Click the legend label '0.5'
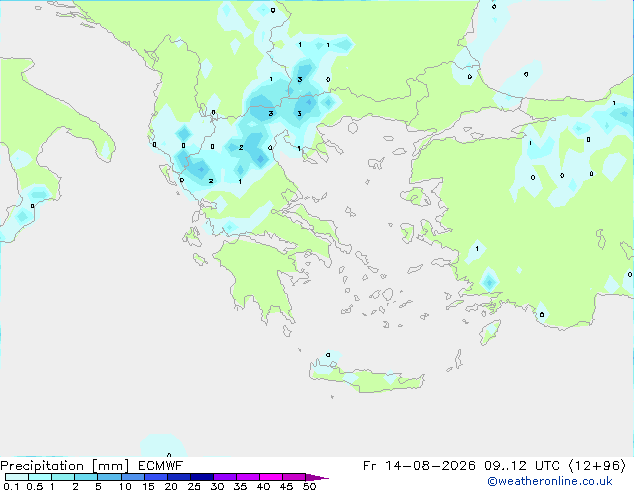 pyautogui.click(x=35, y=486)
